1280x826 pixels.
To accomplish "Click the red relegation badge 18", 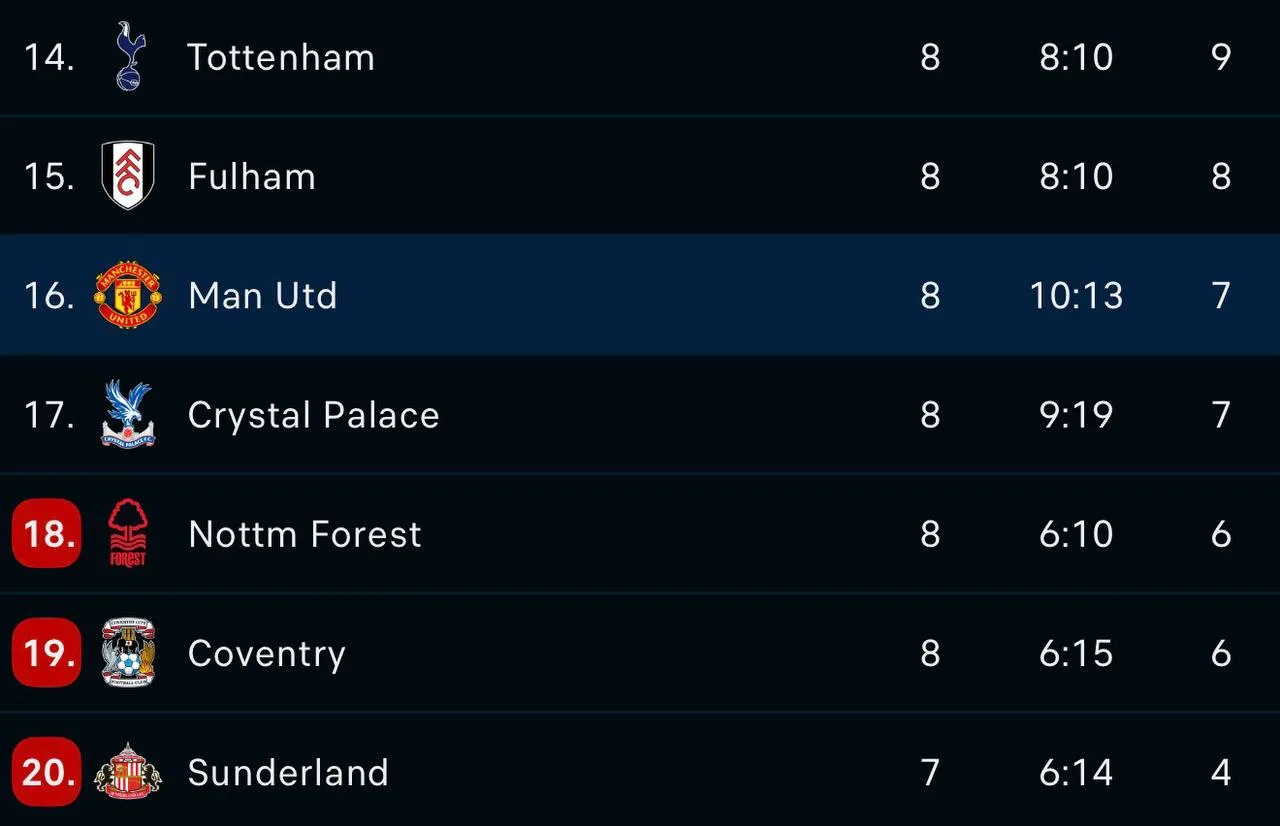I will click(x=47, y=533).
